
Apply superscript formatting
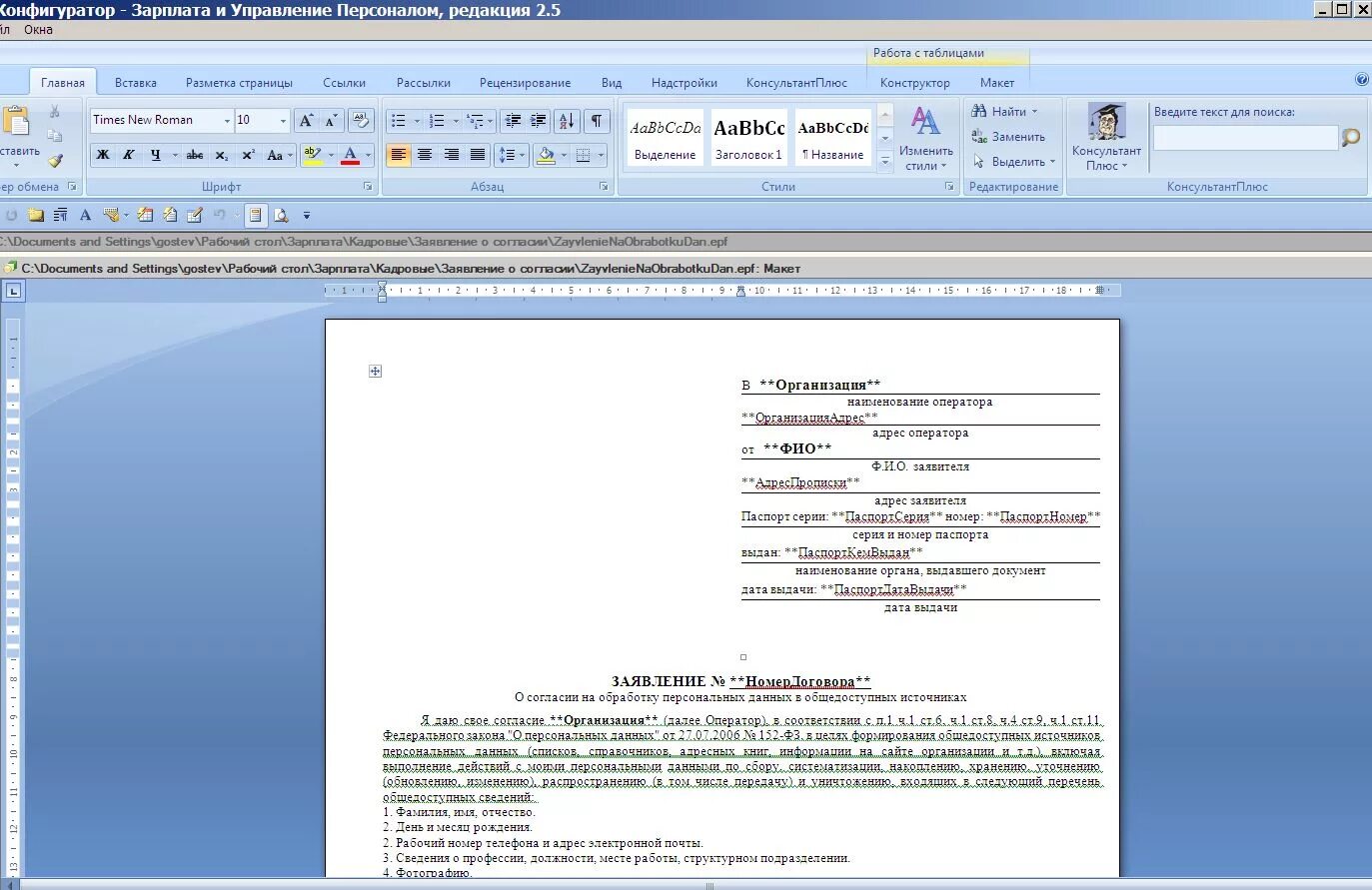(x=248, y=155)
